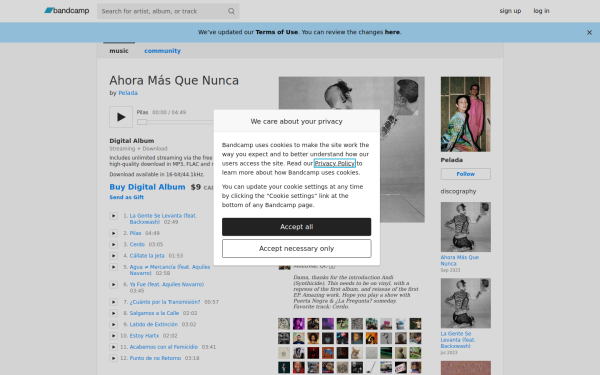This screenshot has height=375, width=600.
Task: Follow the artist Pelada
Action: pyautogui.click(x=465, y=174)
